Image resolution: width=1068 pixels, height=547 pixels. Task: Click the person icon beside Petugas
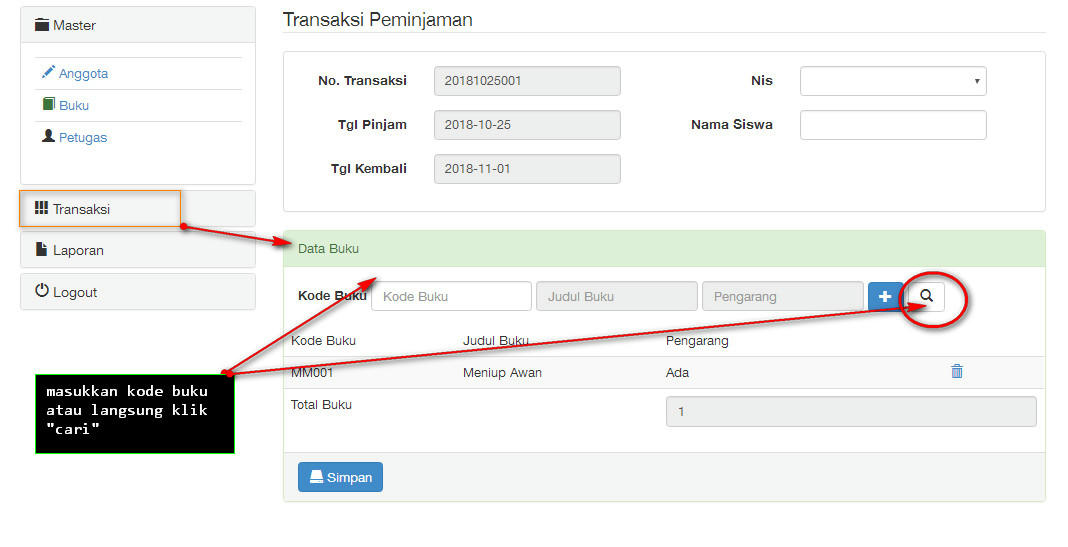[48, 136]
